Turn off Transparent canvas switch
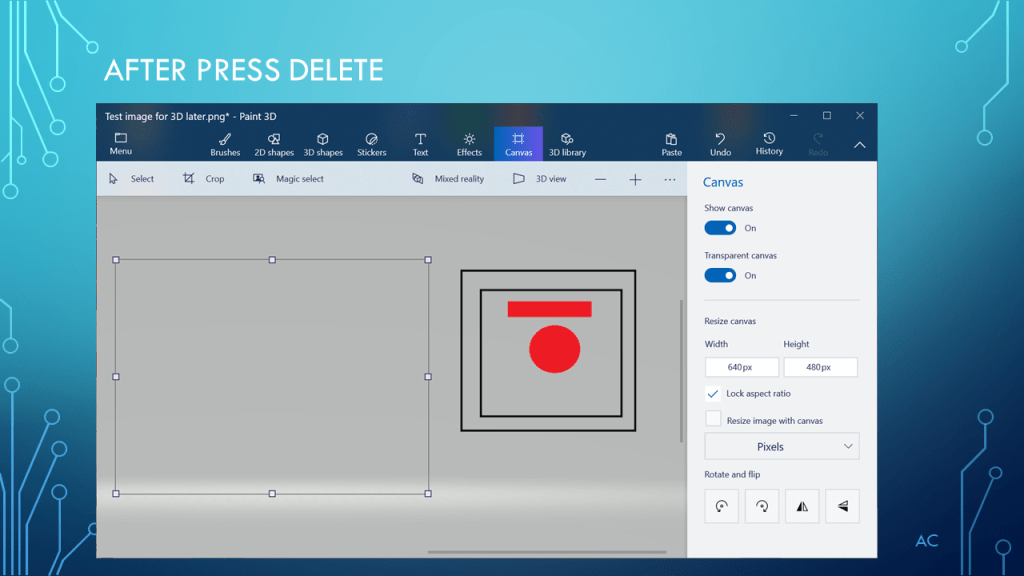Screen dimensions: 1024x576 (x=720, y=275)
